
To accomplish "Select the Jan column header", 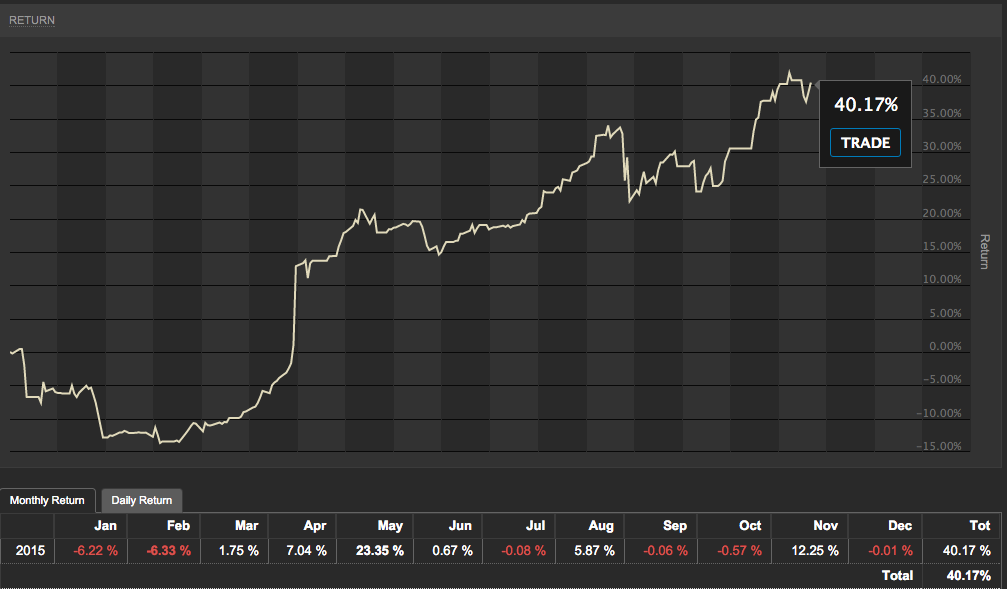I will (x=105, y=525).
